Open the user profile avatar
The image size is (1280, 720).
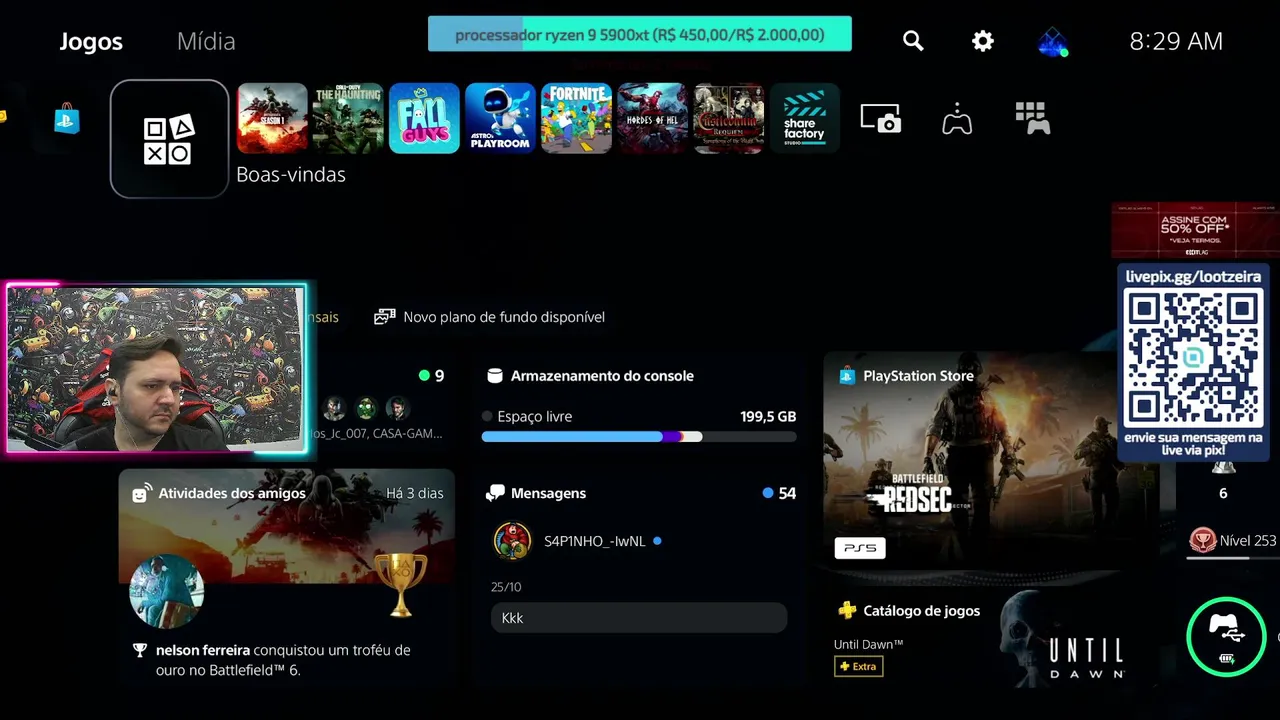click(x=1052, y=41)
